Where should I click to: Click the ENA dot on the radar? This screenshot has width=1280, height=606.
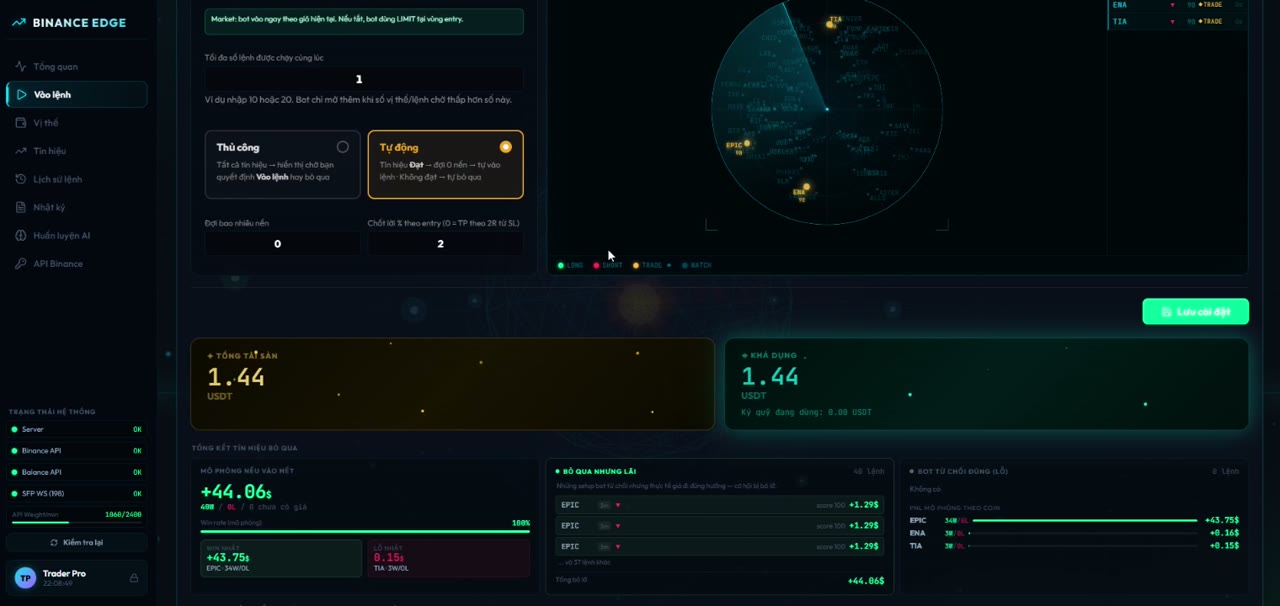tap(806, 187)
